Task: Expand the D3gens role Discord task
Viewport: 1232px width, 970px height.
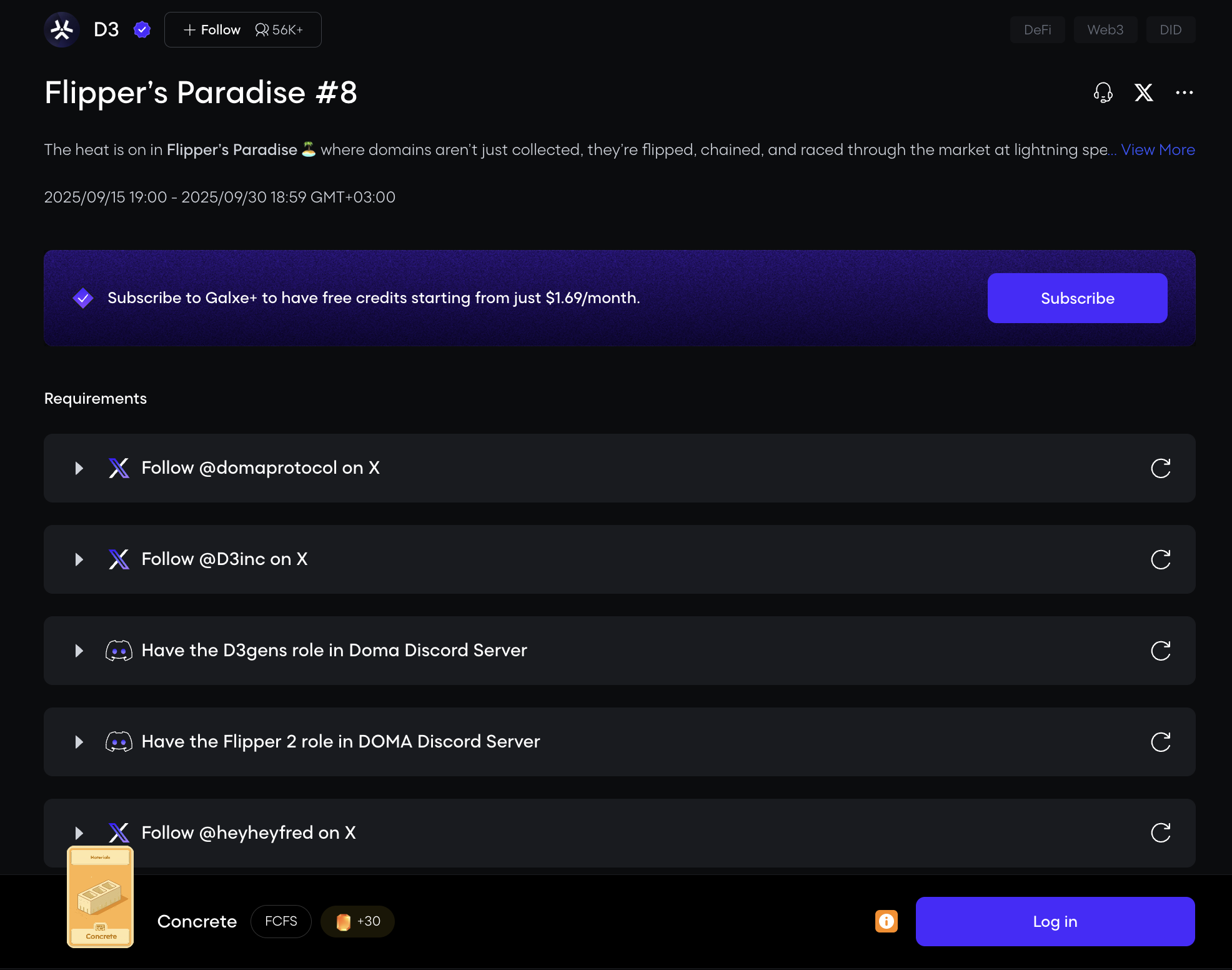Action: tap(79, 651)
